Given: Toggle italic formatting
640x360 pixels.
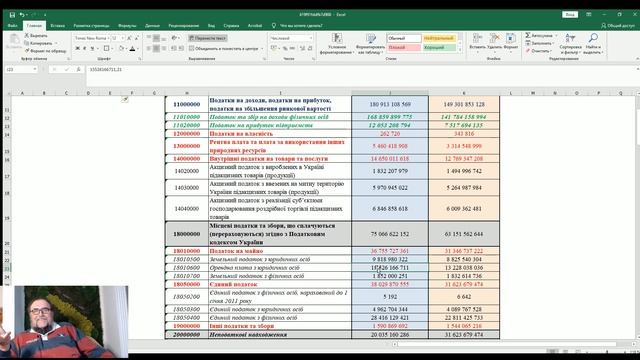Looking at the screenshot, I should [84, 48].
